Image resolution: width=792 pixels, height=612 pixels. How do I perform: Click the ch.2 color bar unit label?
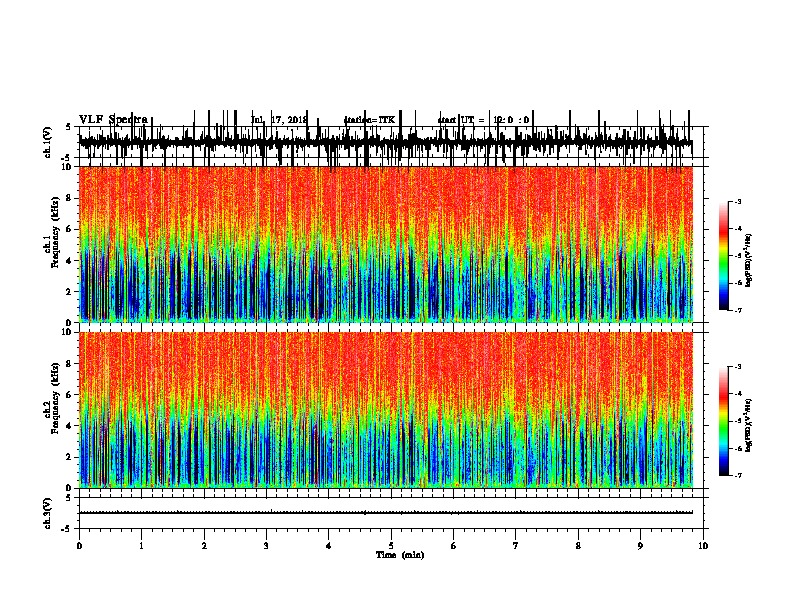pyautogui.click(x=748, y=425)
